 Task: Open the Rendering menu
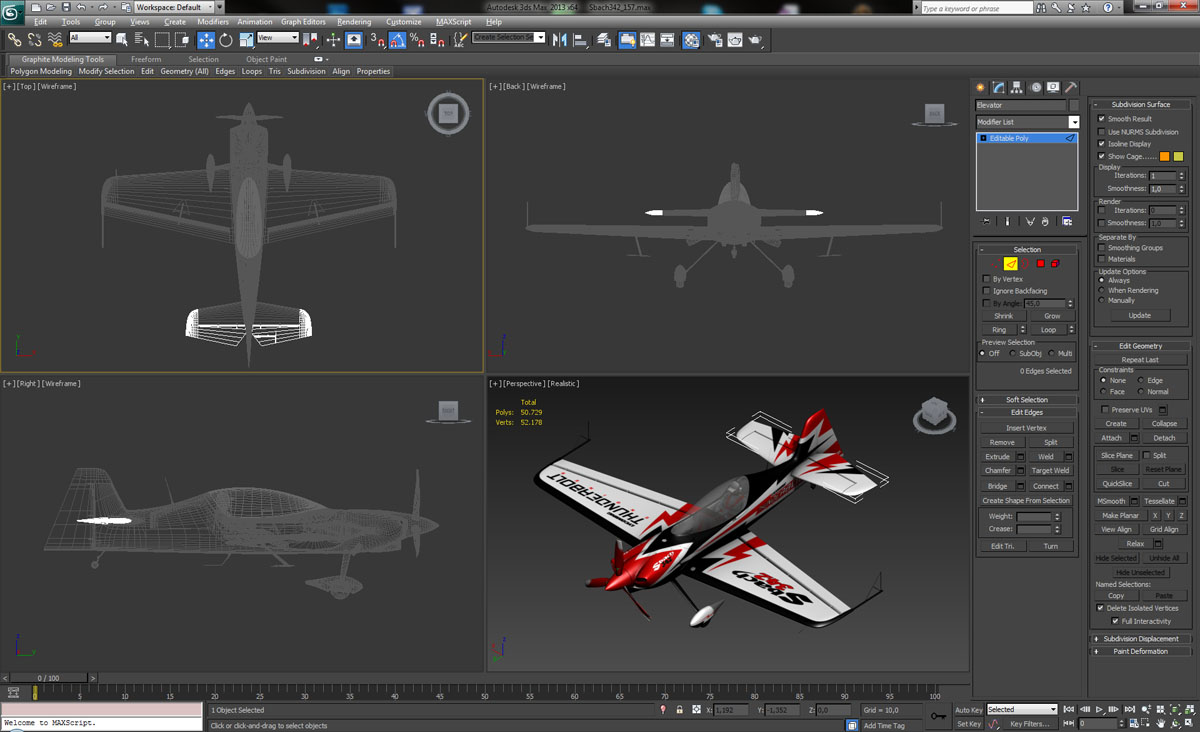[354, 21]
